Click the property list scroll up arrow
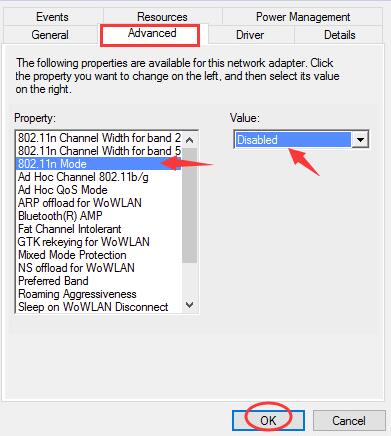Image resolution: width=391 pixels, height=436 pixels. (189, 140)
